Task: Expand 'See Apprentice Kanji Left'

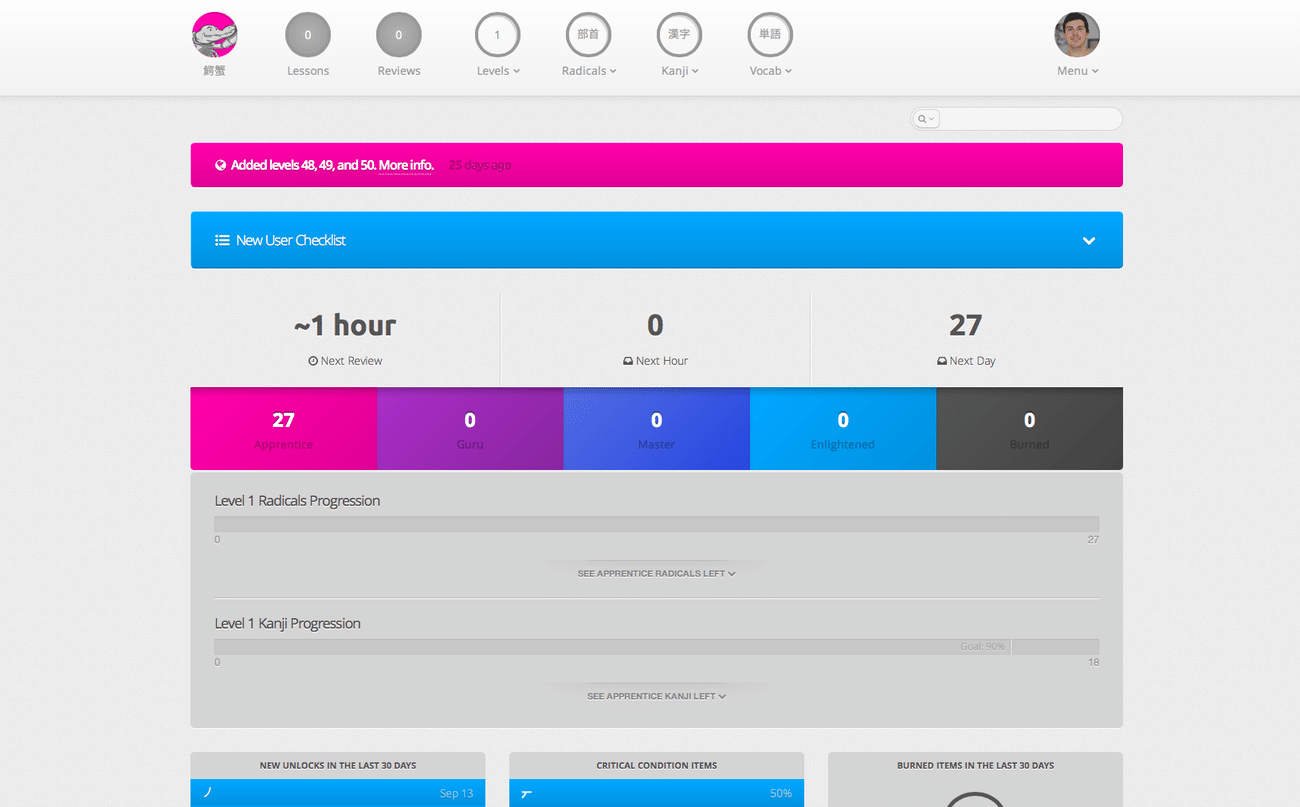Action: click(657, 696)
